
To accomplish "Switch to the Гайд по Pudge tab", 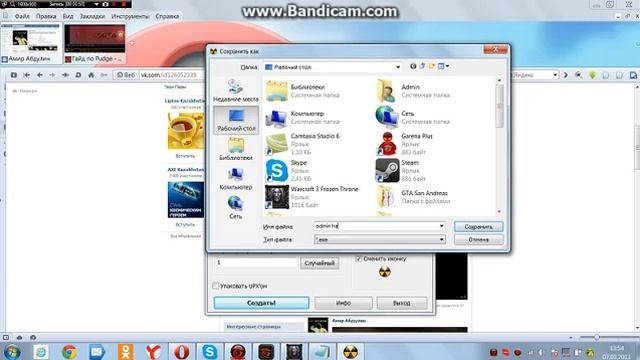I will coord(94,43).
